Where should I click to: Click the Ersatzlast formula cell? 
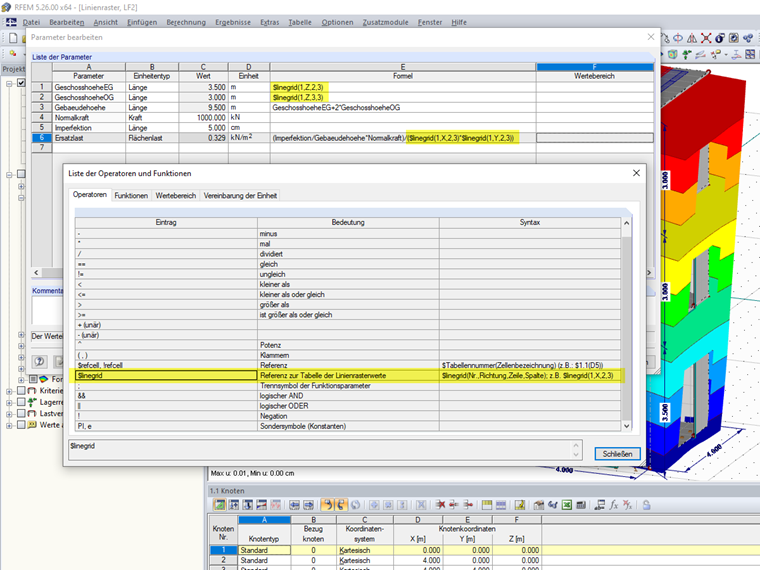pyautogui.click(x=403, y=138)
